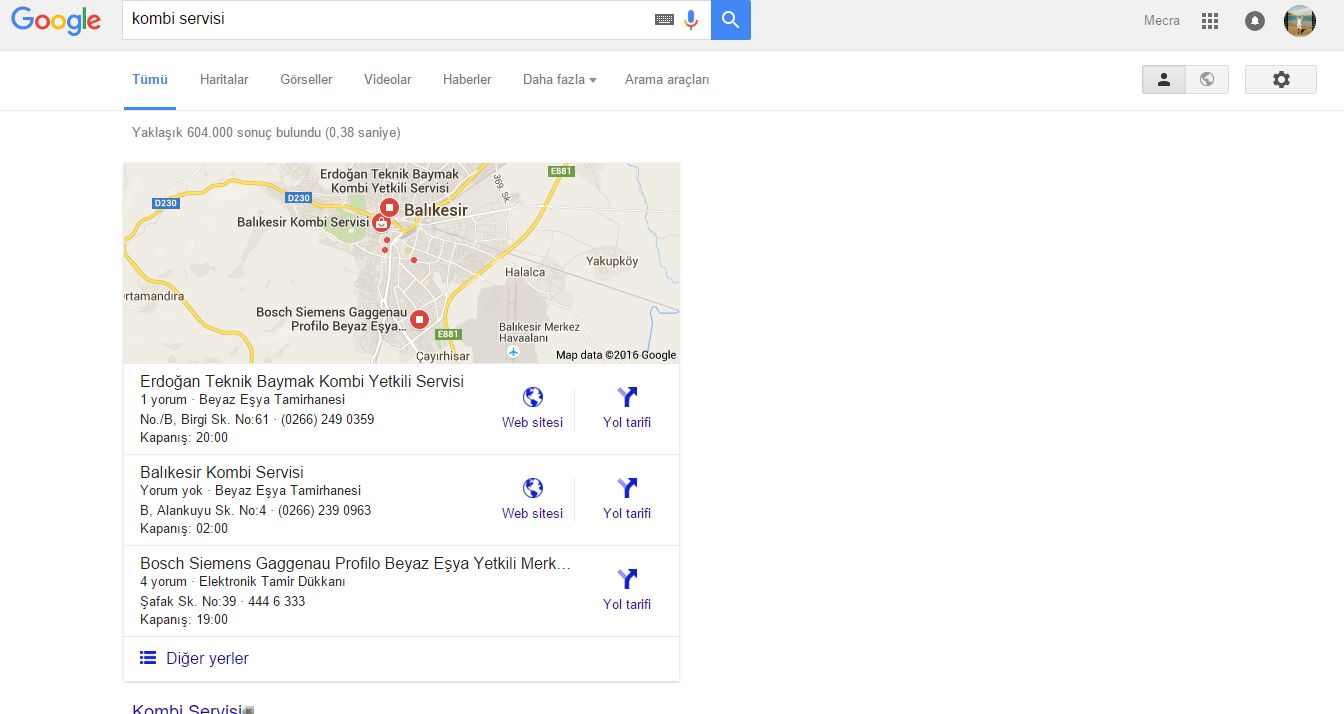This screenshot has height=714, width=1344.
Task: Switch to the Görseller tab
Action: tap(306, 79)
